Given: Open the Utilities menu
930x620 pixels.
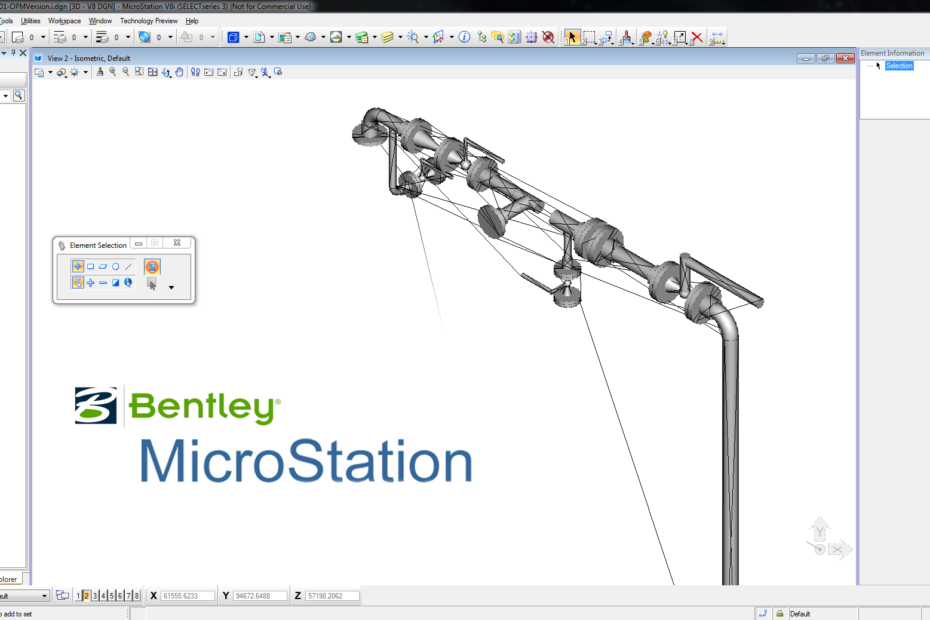Looking at the screenshot, I should [x=30, y=21].
